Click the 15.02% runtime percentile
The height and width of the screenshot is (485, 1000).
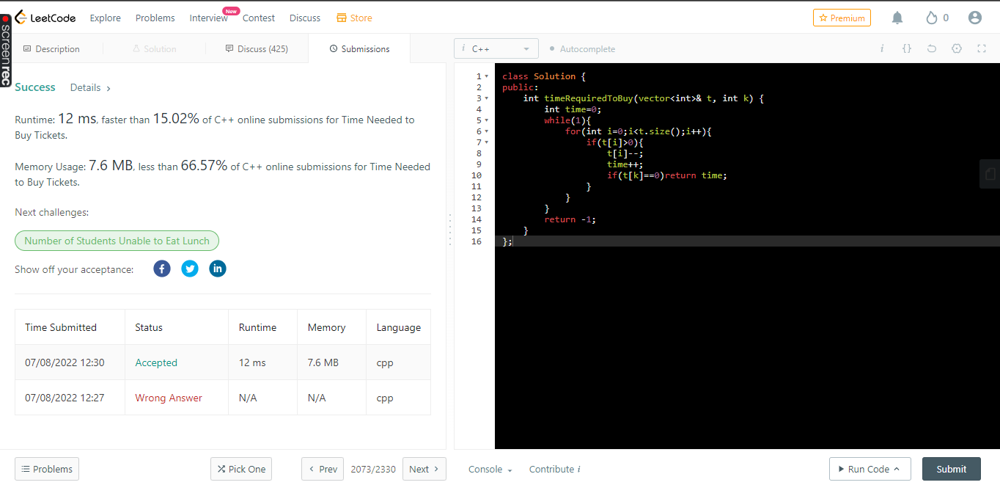point(176,118)
